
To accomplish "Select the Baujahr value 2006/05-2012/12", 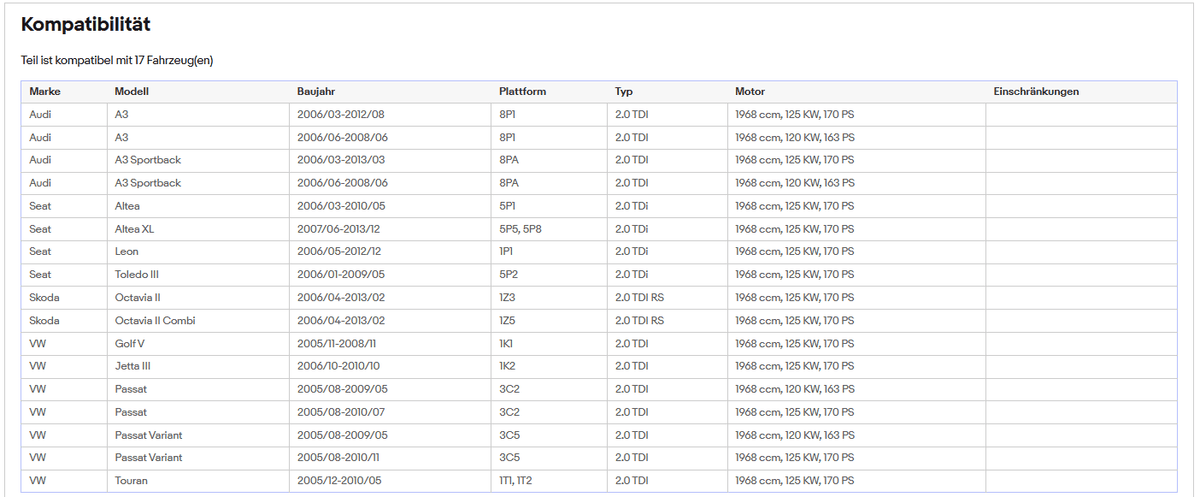I will [x=340, y=252].
